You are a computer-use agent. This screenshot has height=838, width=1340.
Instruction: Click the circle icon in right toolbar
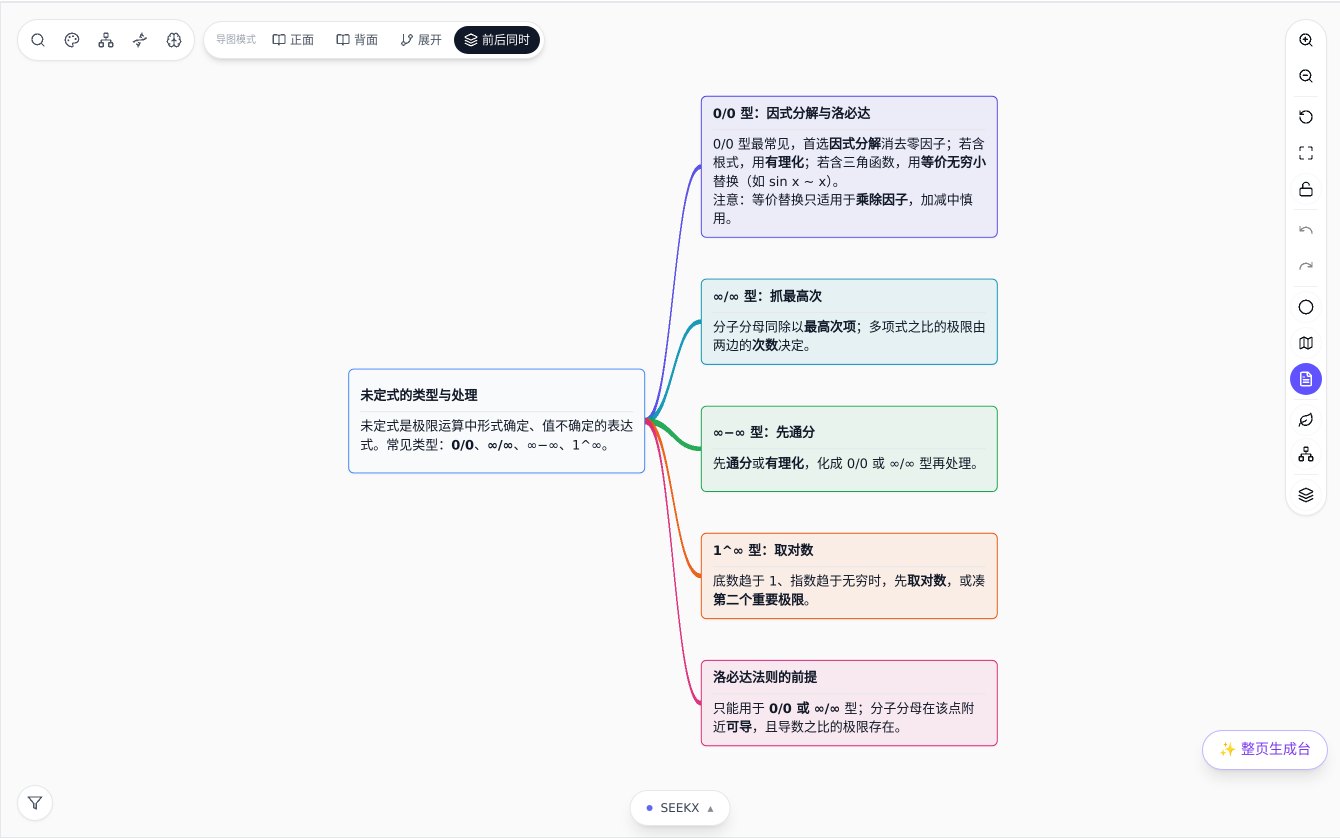[x=1306, y=307]
